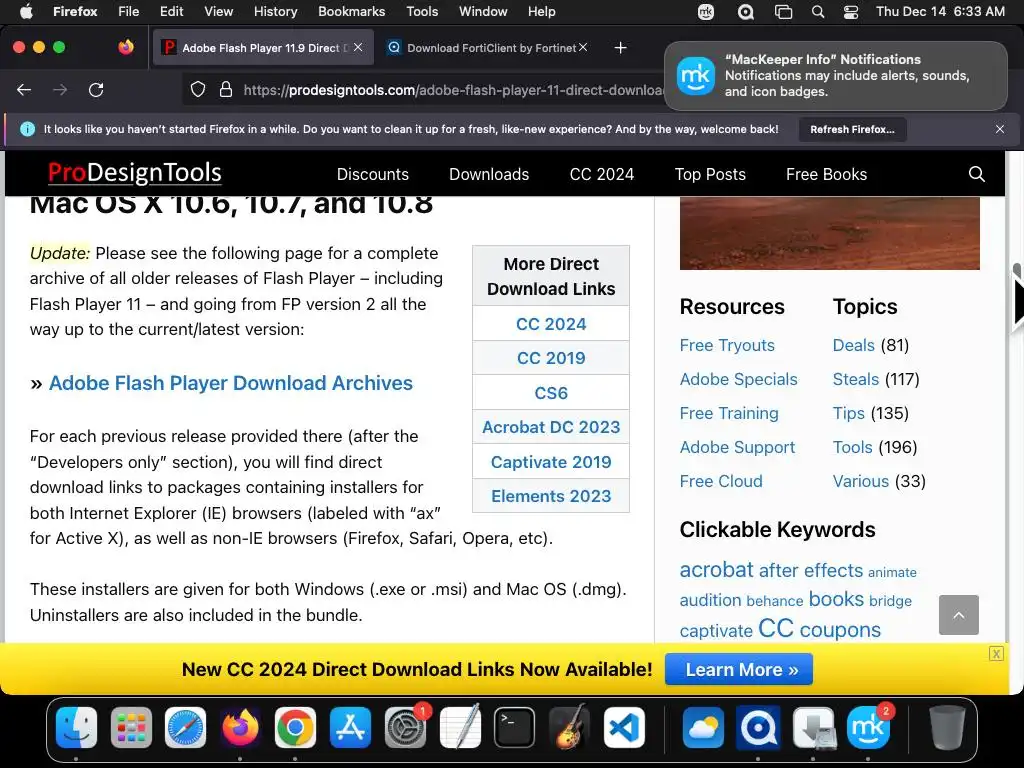Click the MacKeeper Info notification popup
1024x768 pixels.
coord(836,76)
